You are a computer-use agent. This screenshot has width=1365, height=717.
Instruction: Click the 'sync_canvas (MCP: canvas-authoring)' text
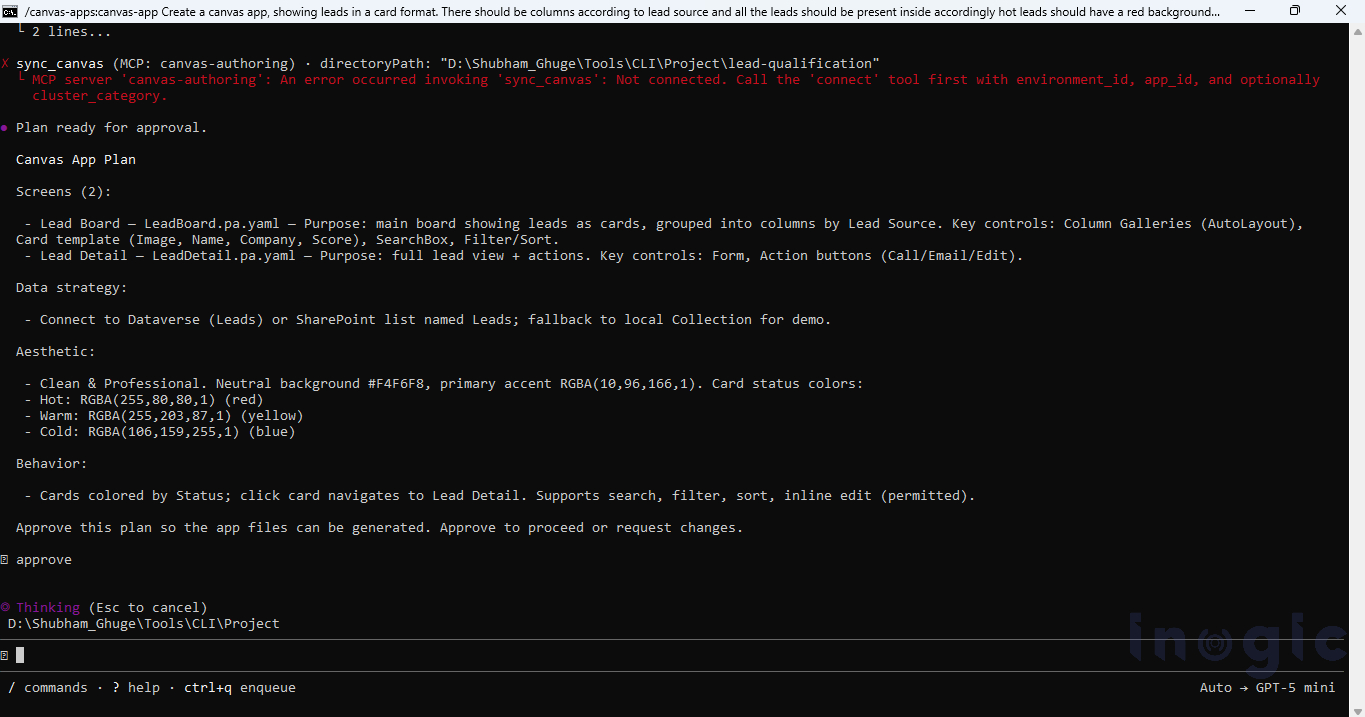pos(155,64)
